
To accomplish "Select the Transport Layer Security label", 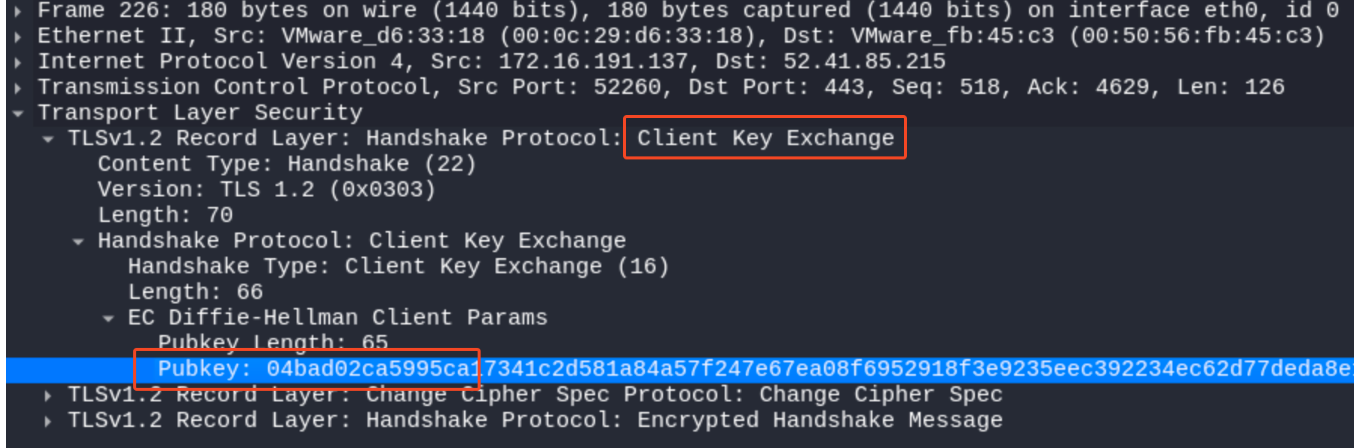I will tap(200, 113).
